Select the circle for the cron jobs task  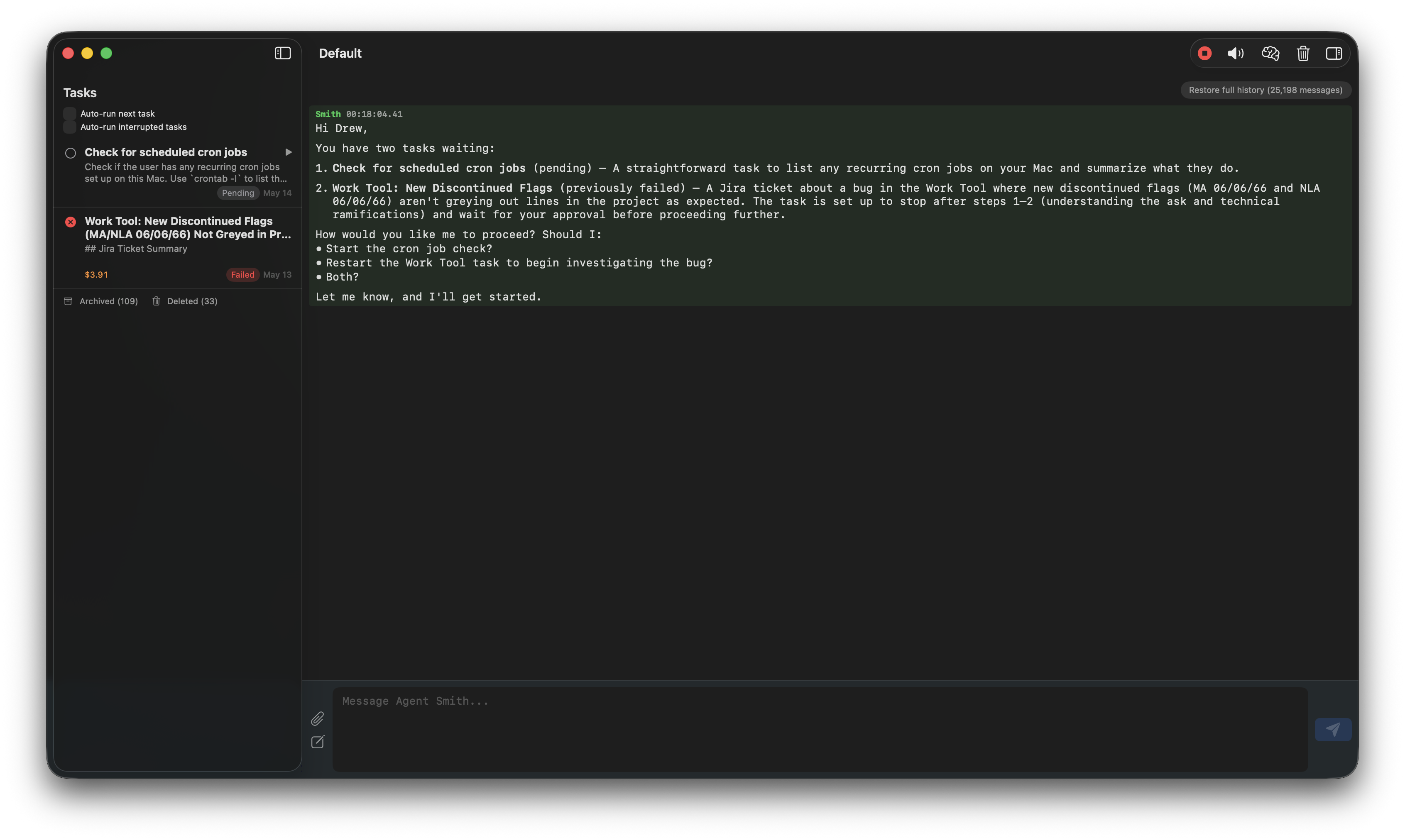tap(70, 153)
